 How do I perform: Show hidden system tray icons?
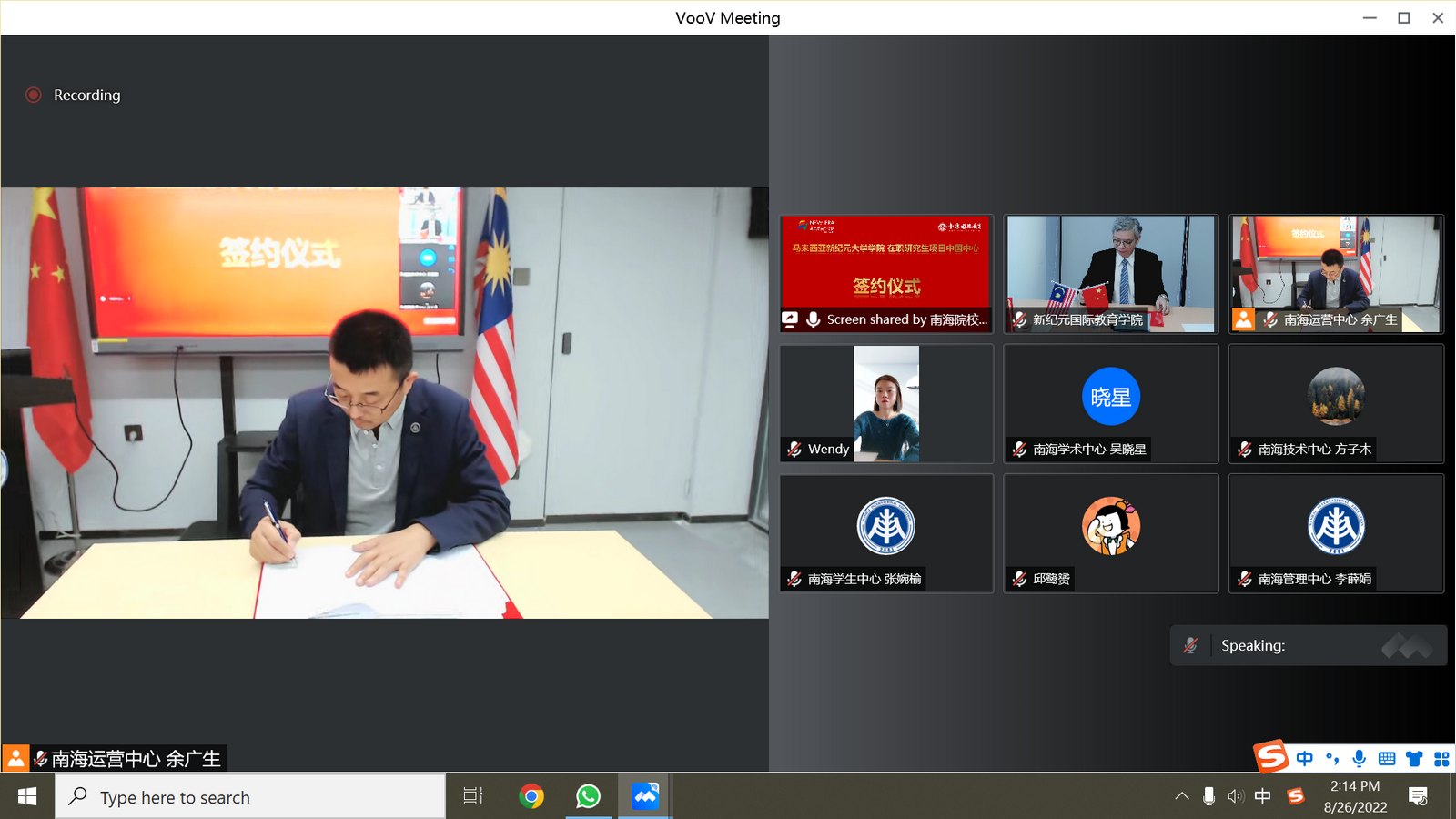click(1182, 796)
